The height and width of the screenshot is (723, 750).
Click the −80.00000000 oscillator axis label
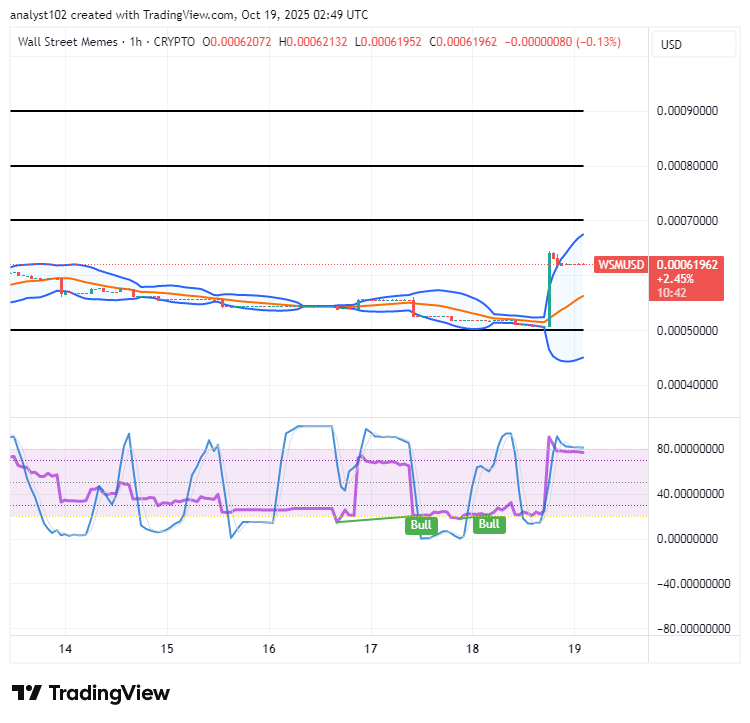tap(694, 629)
